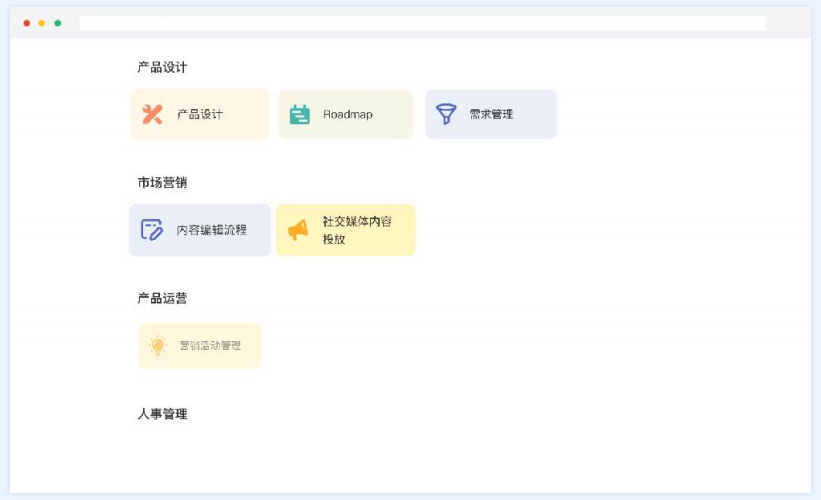This screenshot has width=821, height=500.
Task: Click the yellow lightbulb icon
Action: click(x=158, y=346)
